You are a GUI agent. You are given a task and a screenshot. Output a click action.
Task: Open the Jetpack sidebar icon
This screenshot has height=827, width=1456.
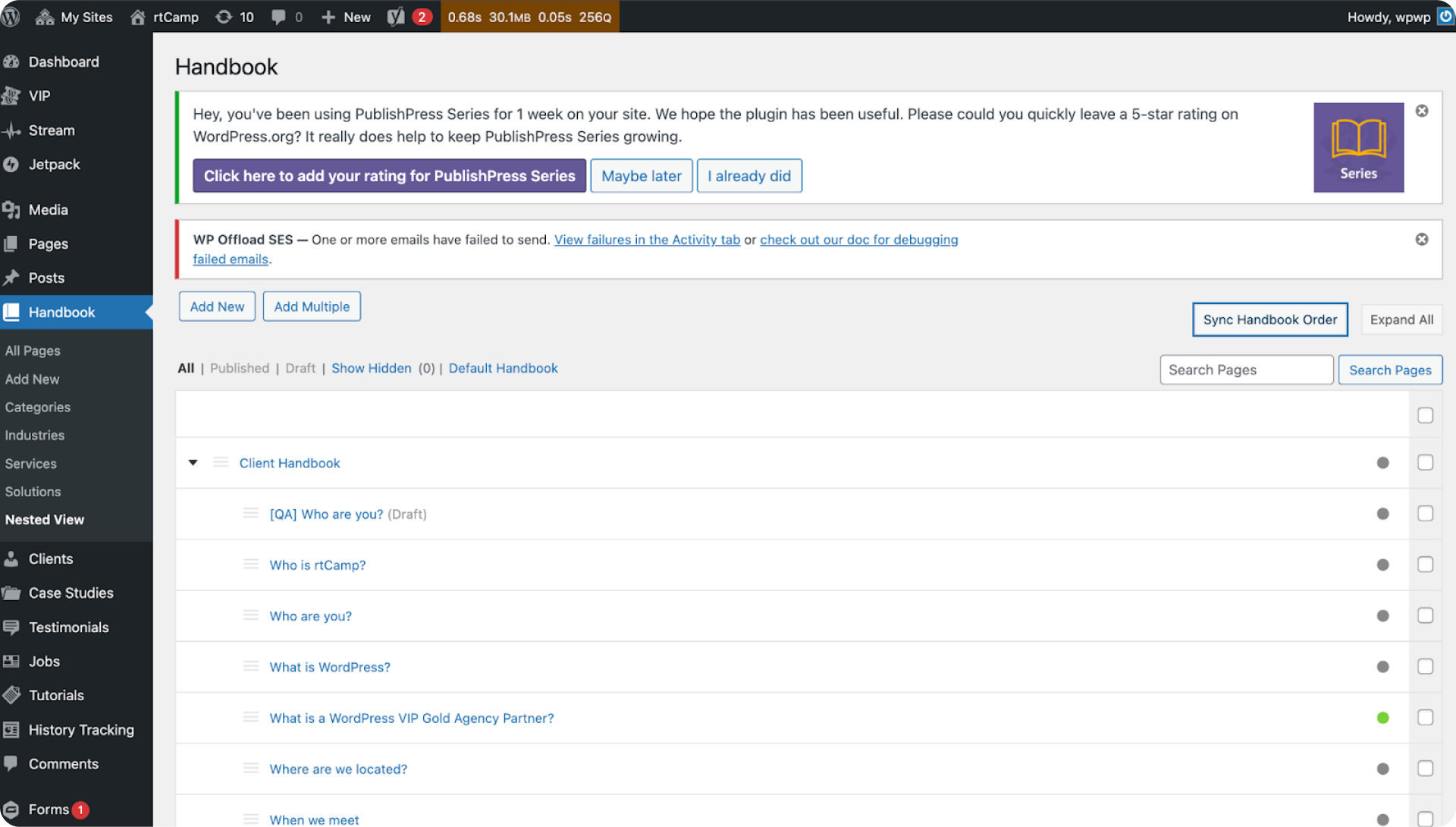[11, 165]
